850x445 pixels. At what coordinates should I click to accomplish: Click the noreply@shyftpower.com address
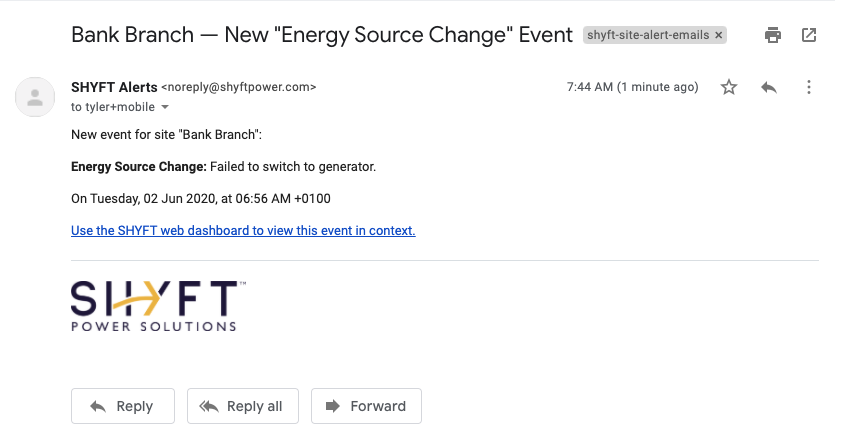pyautogui.click(x=239, y=87)
